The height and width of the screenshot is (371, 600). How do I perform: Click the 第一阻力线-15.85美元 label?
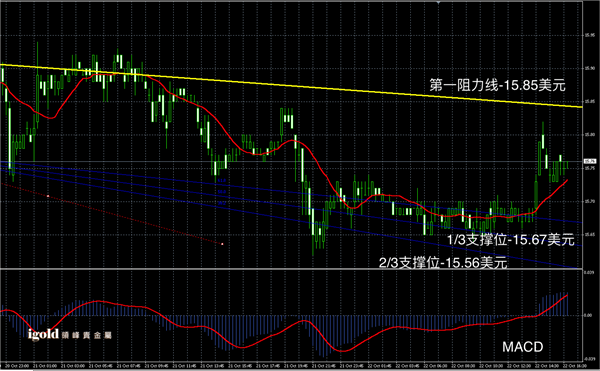497,85
